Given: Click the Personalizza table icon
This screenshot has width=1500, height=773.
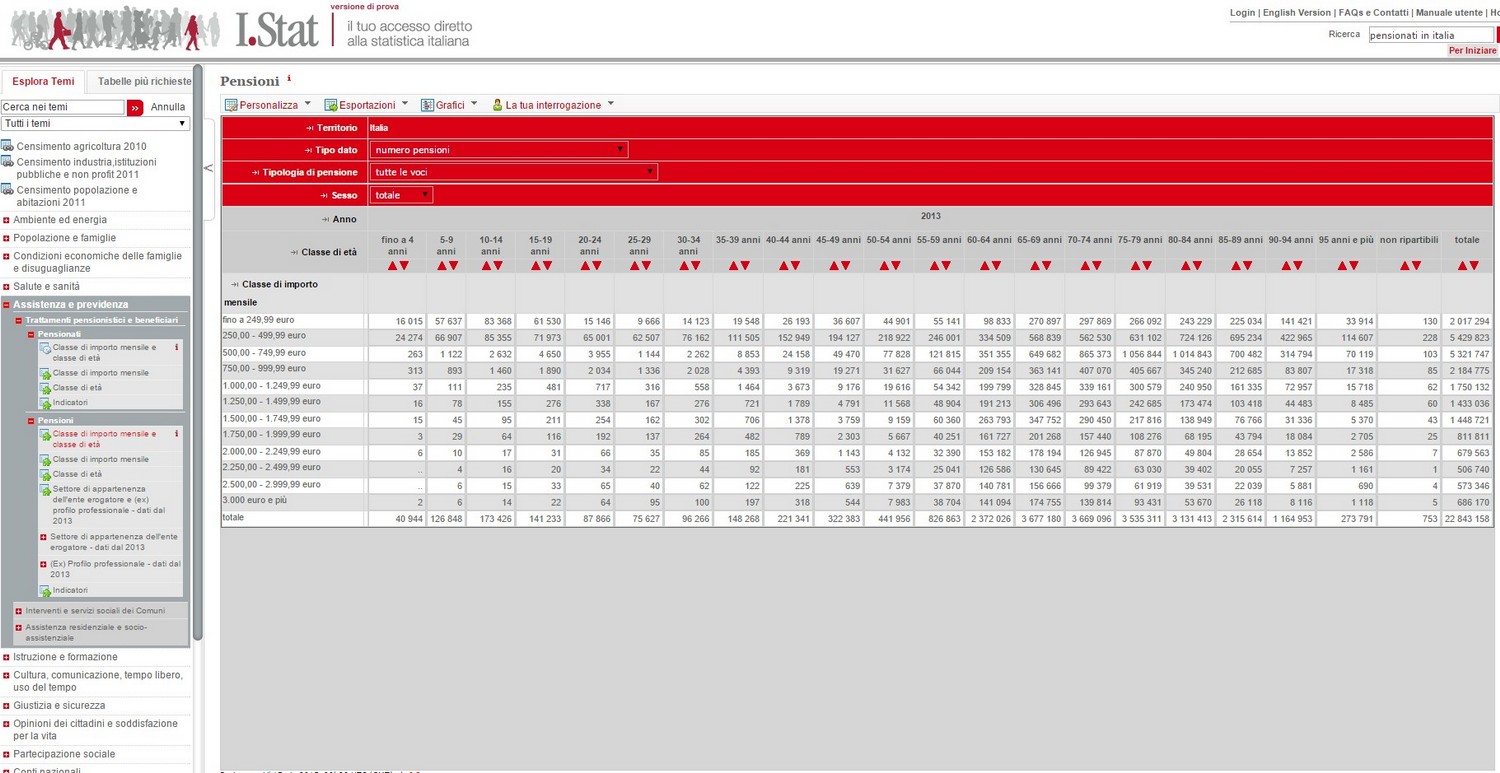Looking at the screenshot, I should [x=230, y=105].
